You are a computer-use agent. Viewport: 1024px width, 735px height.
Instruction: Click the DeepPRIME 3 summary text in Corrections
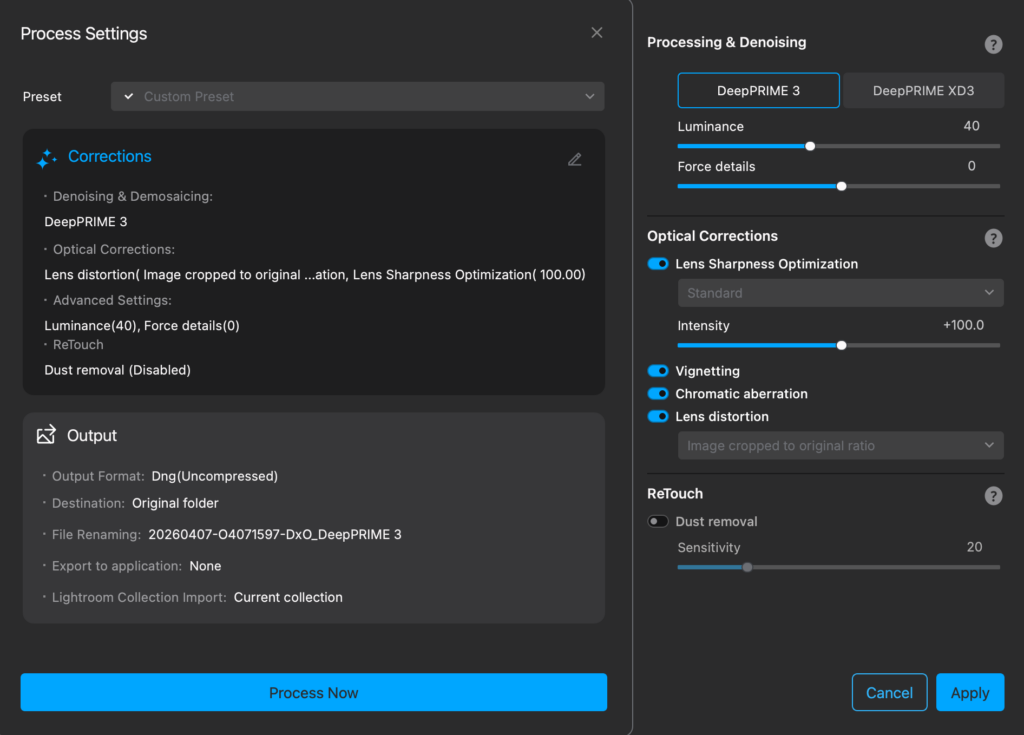86,221
